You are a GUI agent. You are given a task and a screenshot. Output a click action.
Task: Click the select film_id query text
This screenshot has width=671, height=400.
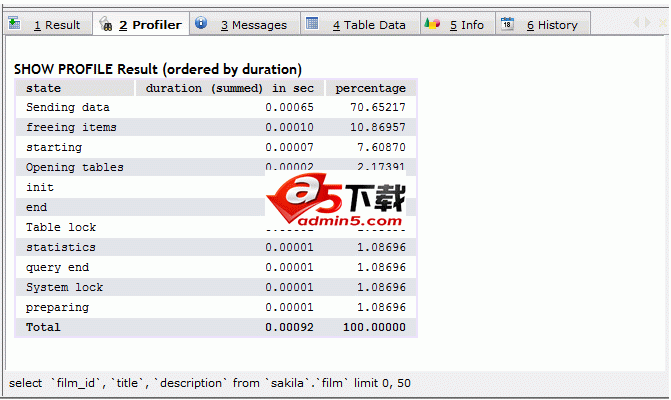210,383
